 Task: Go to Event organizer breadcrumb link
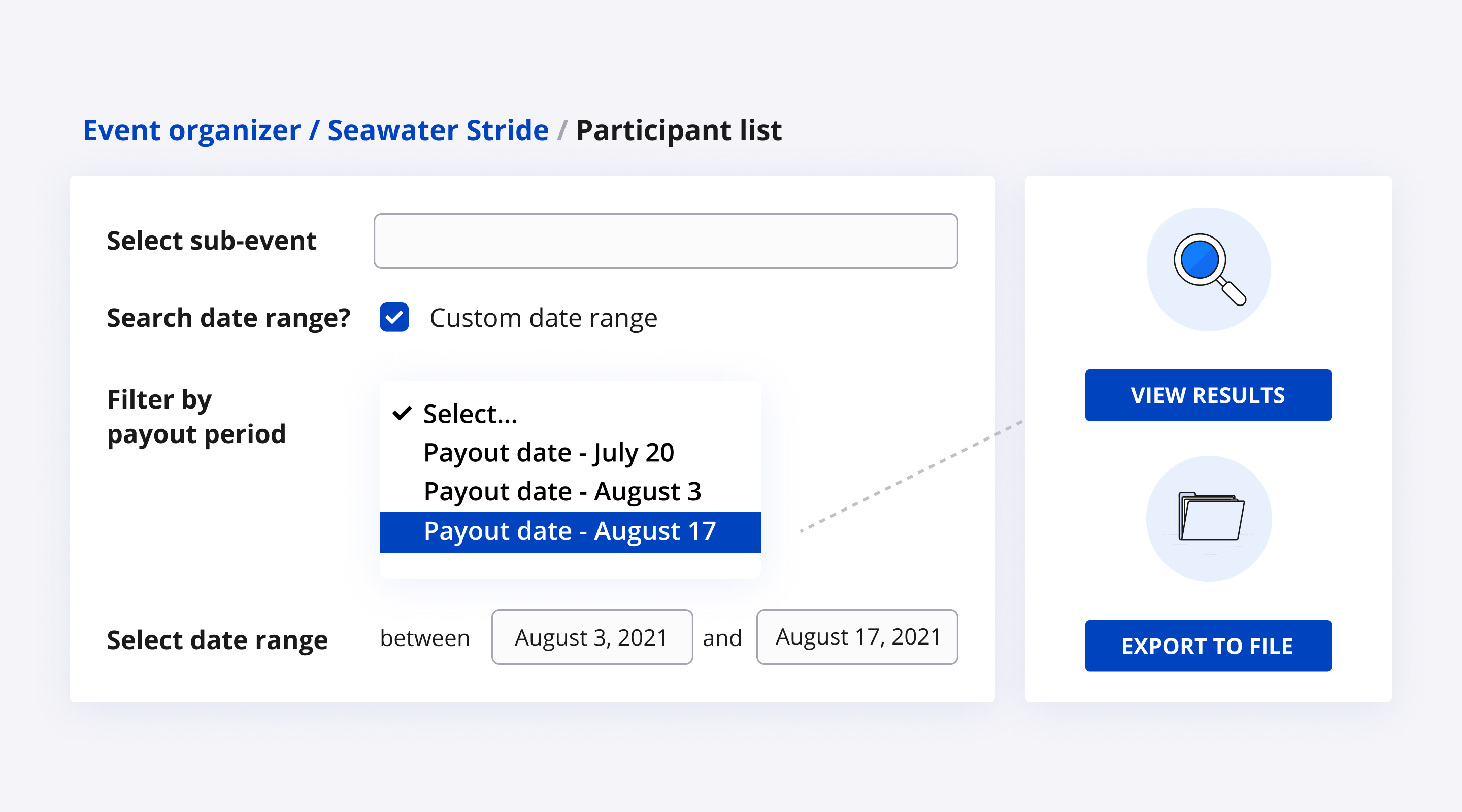[192, 130]
